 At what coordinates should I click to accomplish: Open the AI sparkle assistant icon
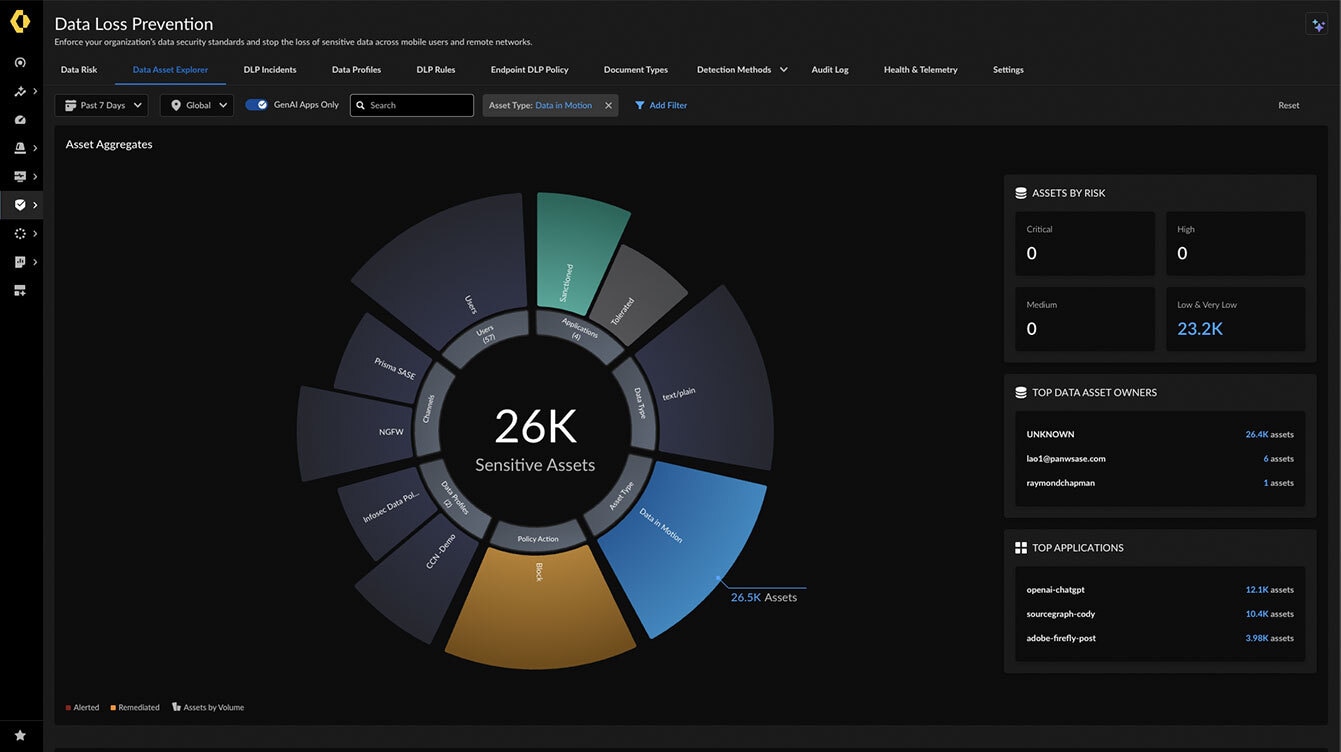(x=1316, y=25)
